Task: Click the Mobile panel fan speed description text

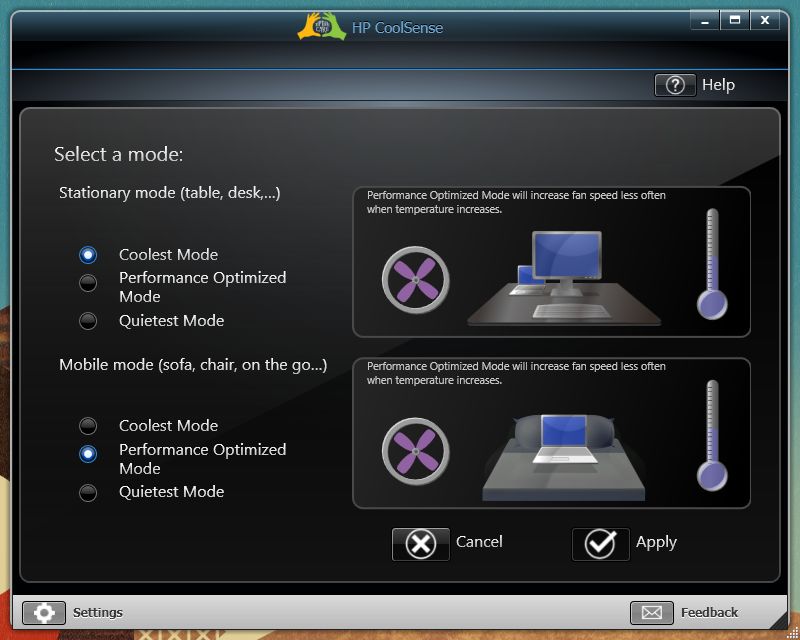Action: coord(516,373)
